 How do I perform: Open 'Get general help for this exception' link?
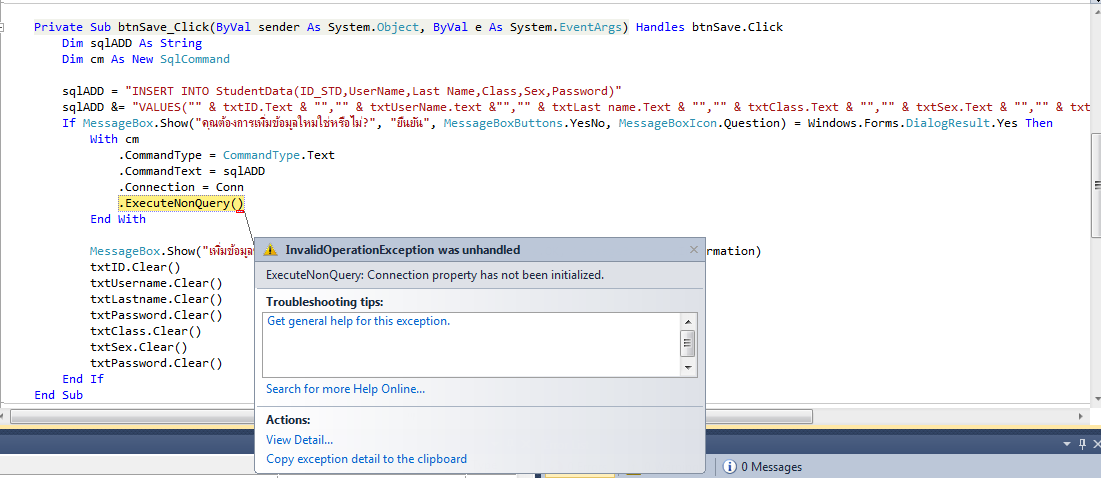coord(358,321)
